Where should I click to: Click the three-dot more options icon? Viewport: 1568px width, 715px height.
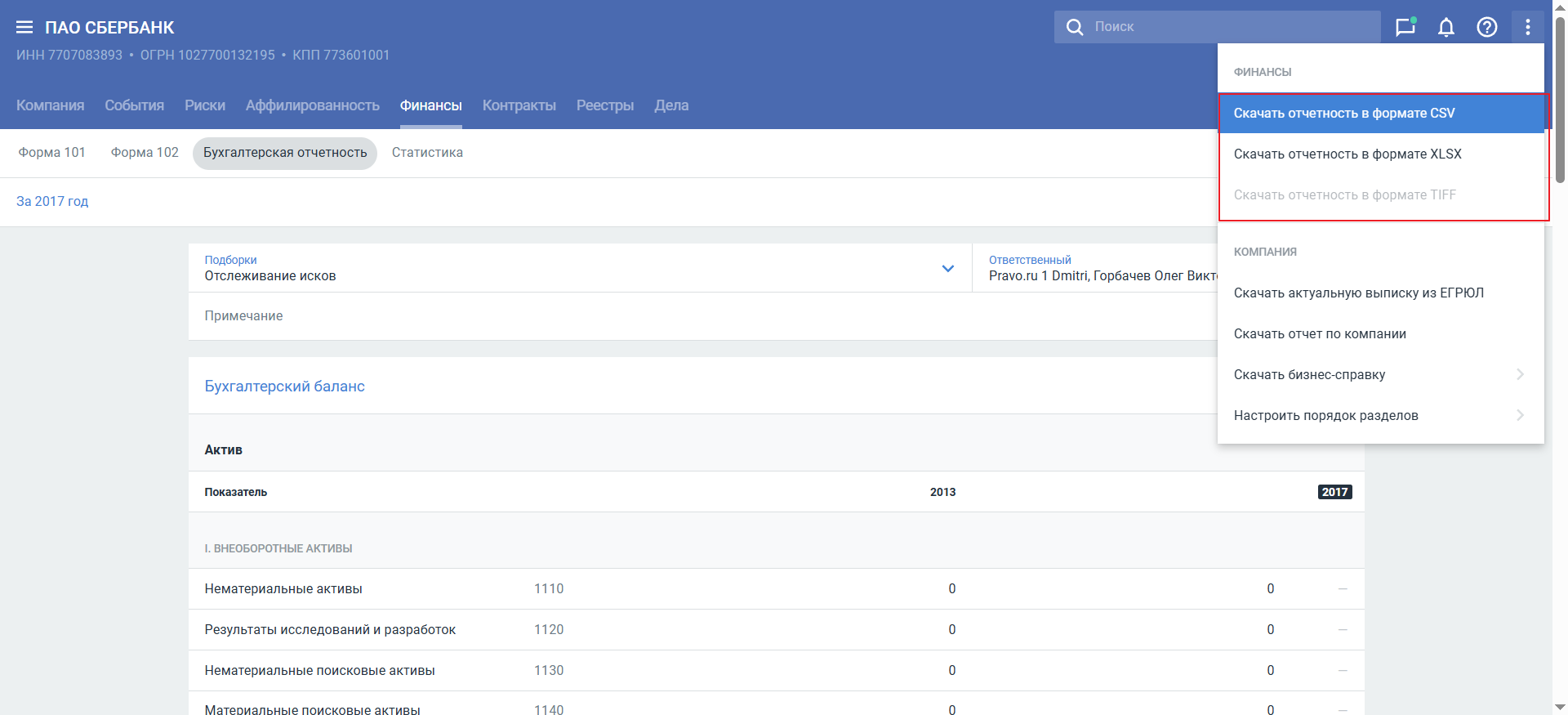(x=1527, y=27)
